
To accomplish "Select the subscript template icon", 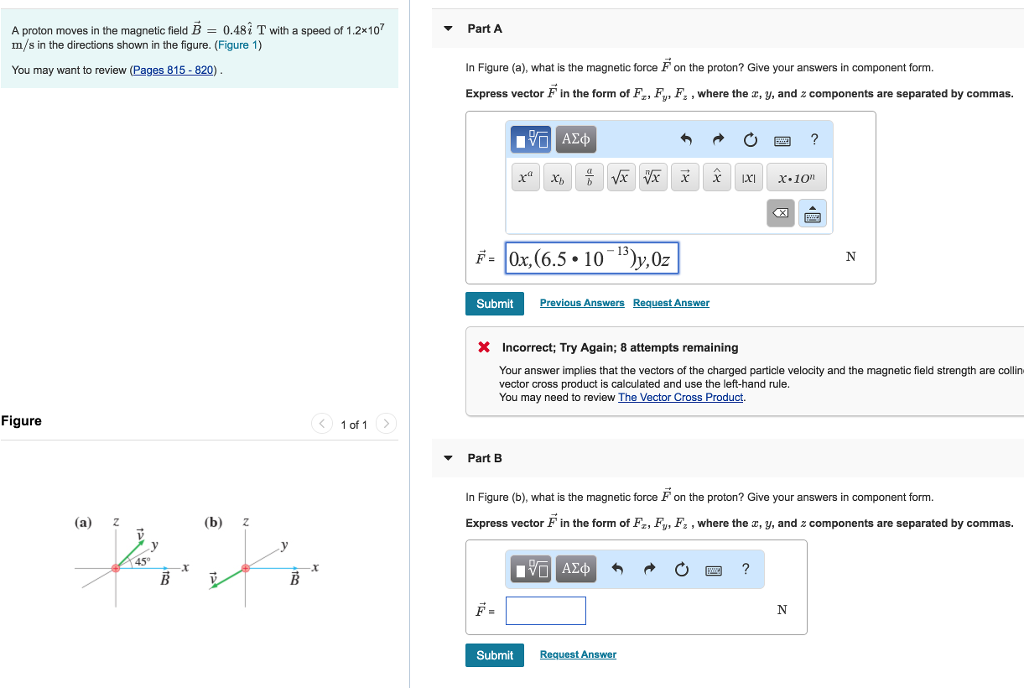I will click(x=557, y=177).
